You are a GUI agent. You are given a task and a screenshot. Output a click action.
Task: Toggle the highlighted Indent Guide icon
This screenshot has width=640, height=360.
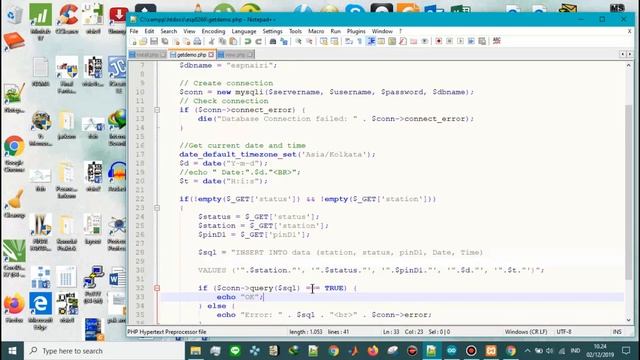tap(371, 41)
